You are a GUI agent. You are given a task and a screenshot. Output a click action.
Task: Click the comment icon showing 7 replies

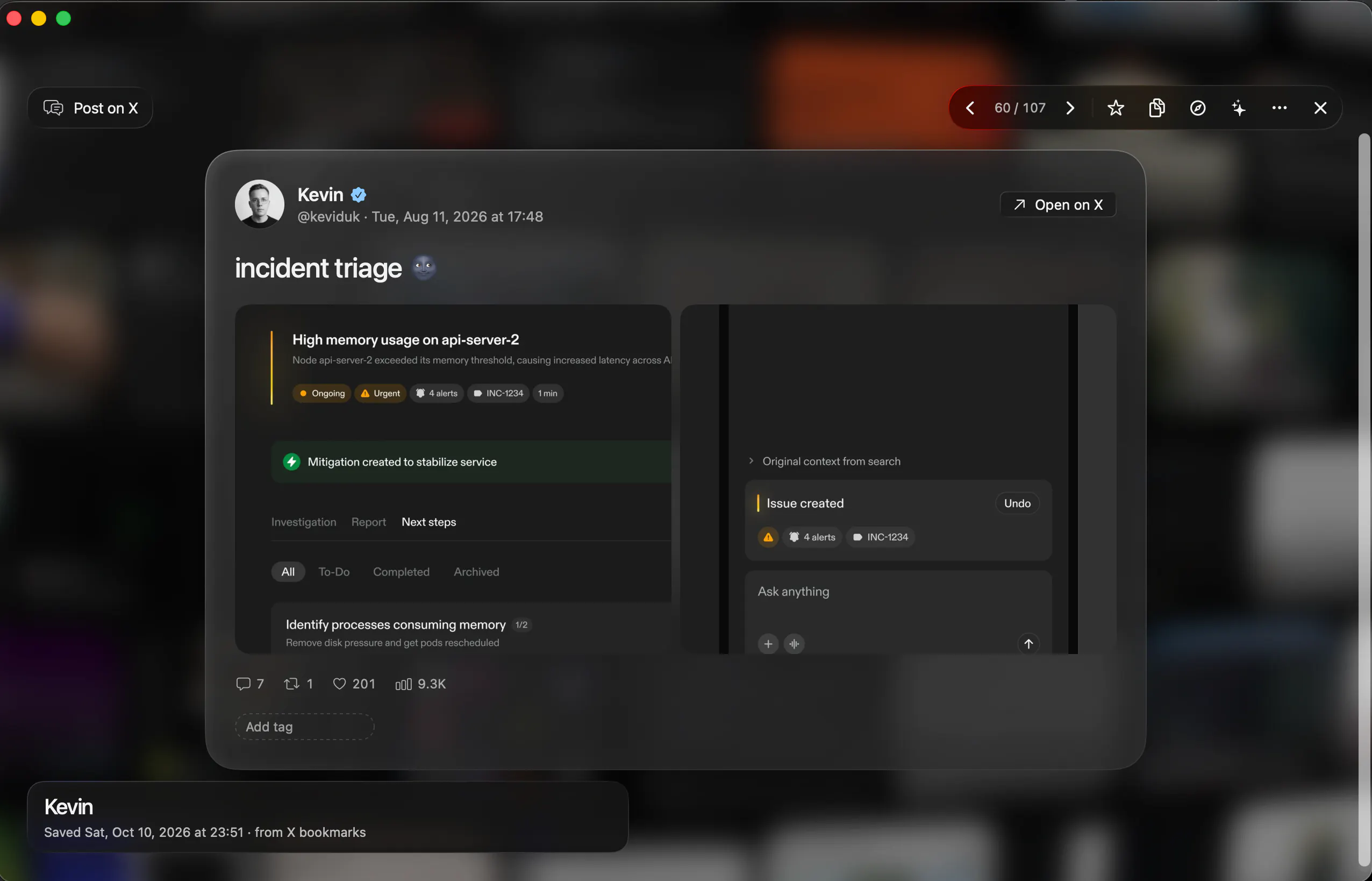pyautogui.click(x=244, y=684)
